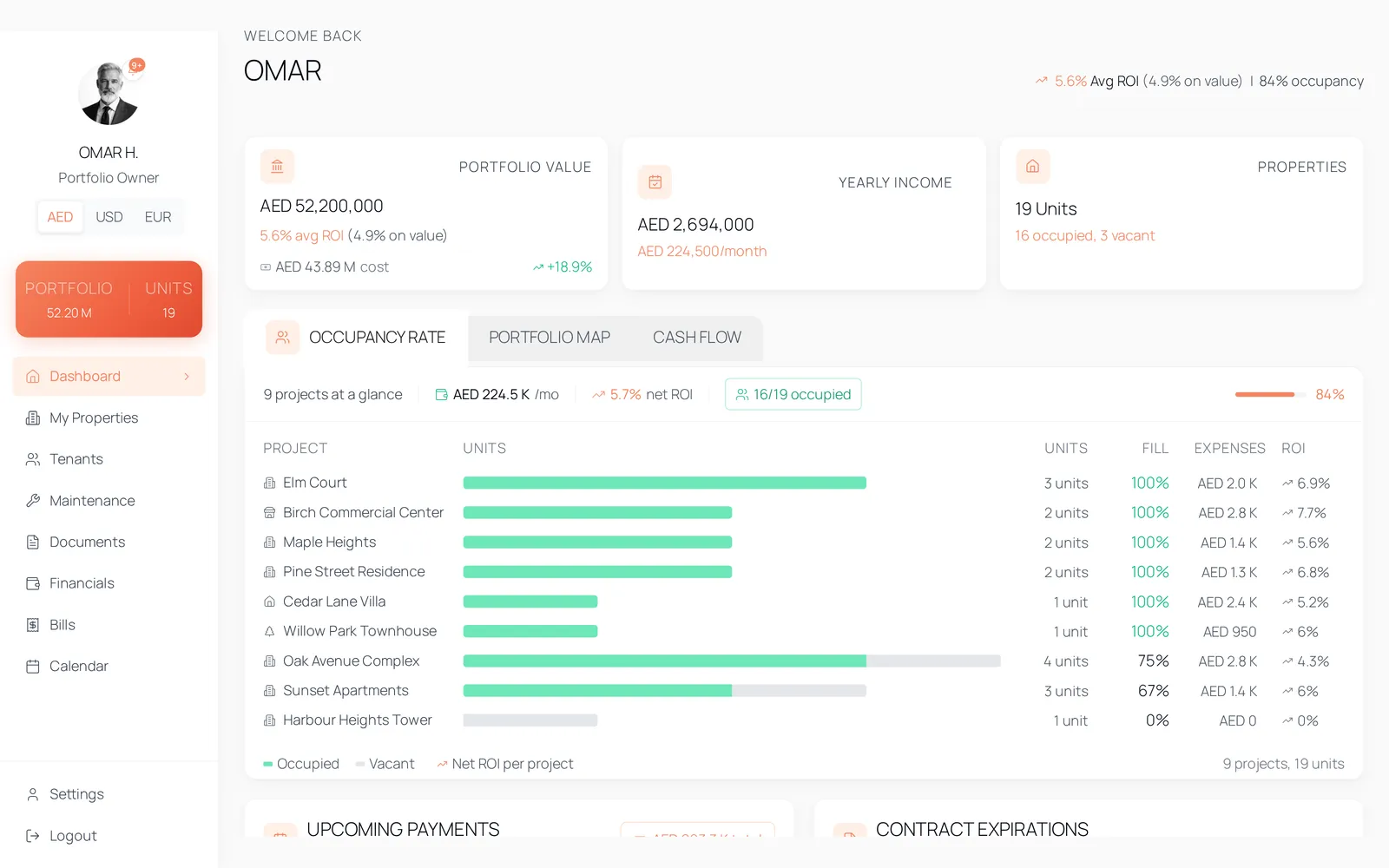Screen dimensions: 1389x868
Task: Click the Willow Park Townhouse icon
Action: point(269,631)
